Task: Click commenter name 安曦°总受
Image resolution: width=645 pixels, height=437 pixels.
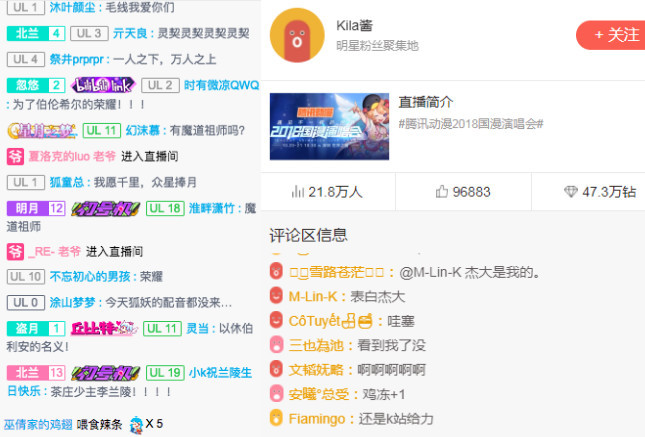Action: click(x=319, y=394)
